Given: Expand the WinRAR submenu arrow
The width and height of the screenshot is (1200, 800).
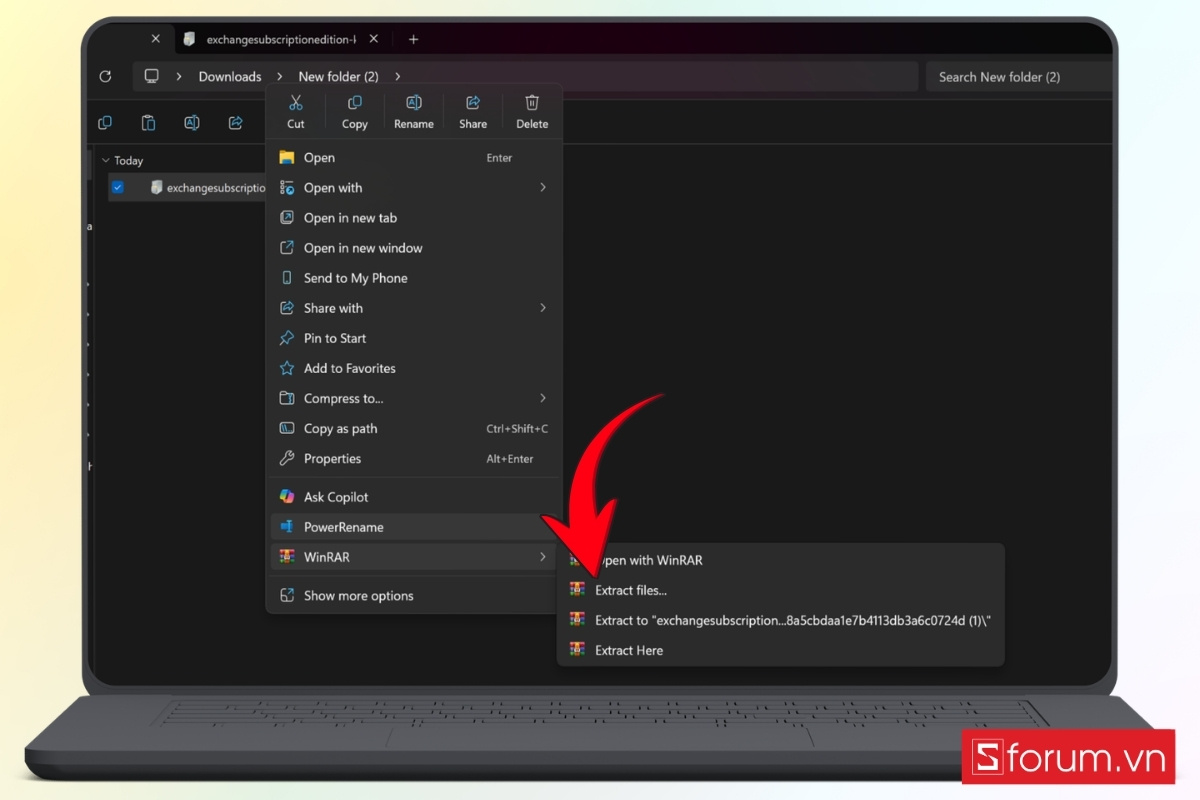Looking at the screenshot, I should click(543, 557).
